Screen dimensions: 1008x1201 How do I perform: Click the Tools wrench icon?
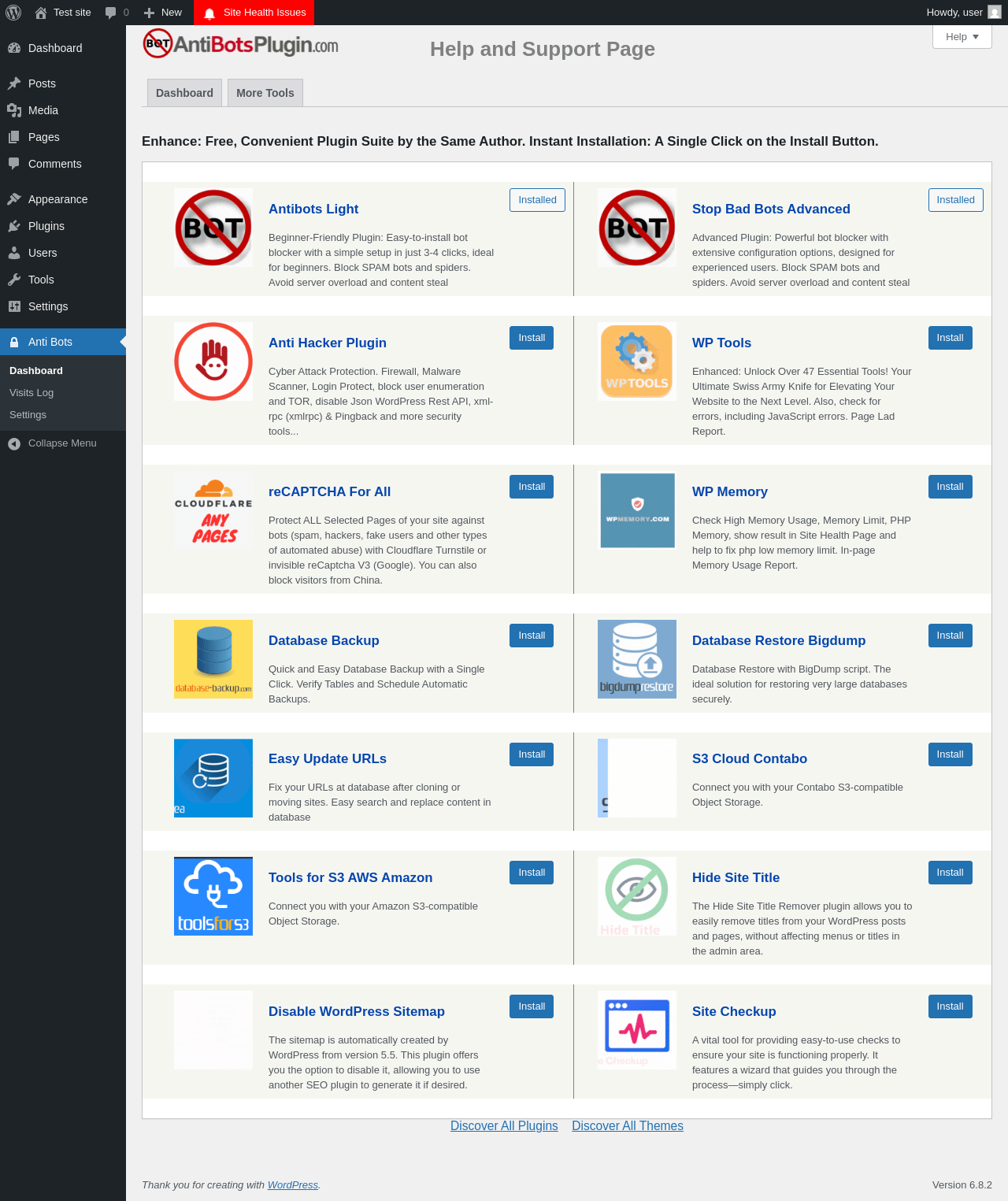click(x=14, y=280)
